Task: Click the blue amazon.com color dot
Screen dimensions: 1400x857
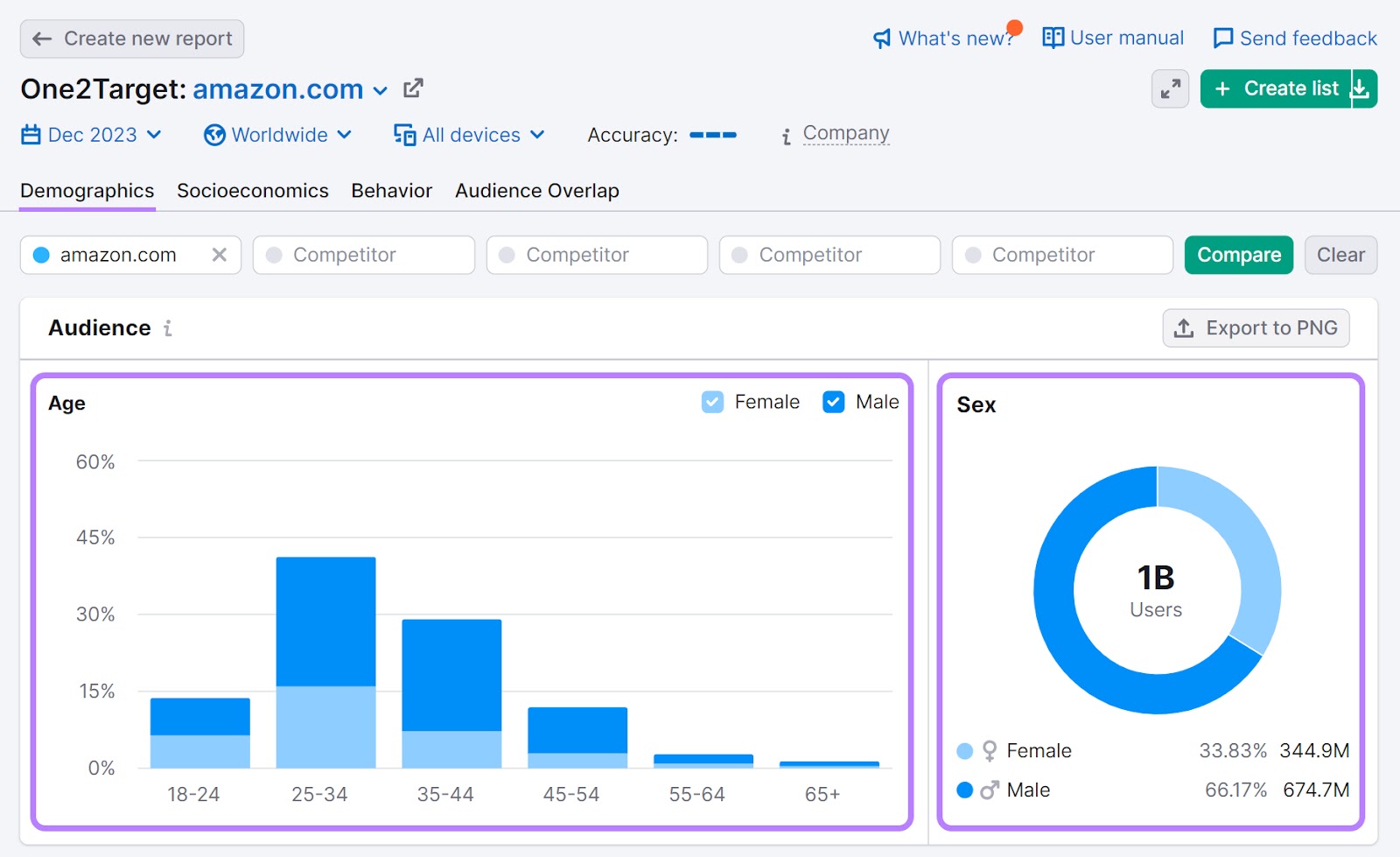Action: click(41, 255)
